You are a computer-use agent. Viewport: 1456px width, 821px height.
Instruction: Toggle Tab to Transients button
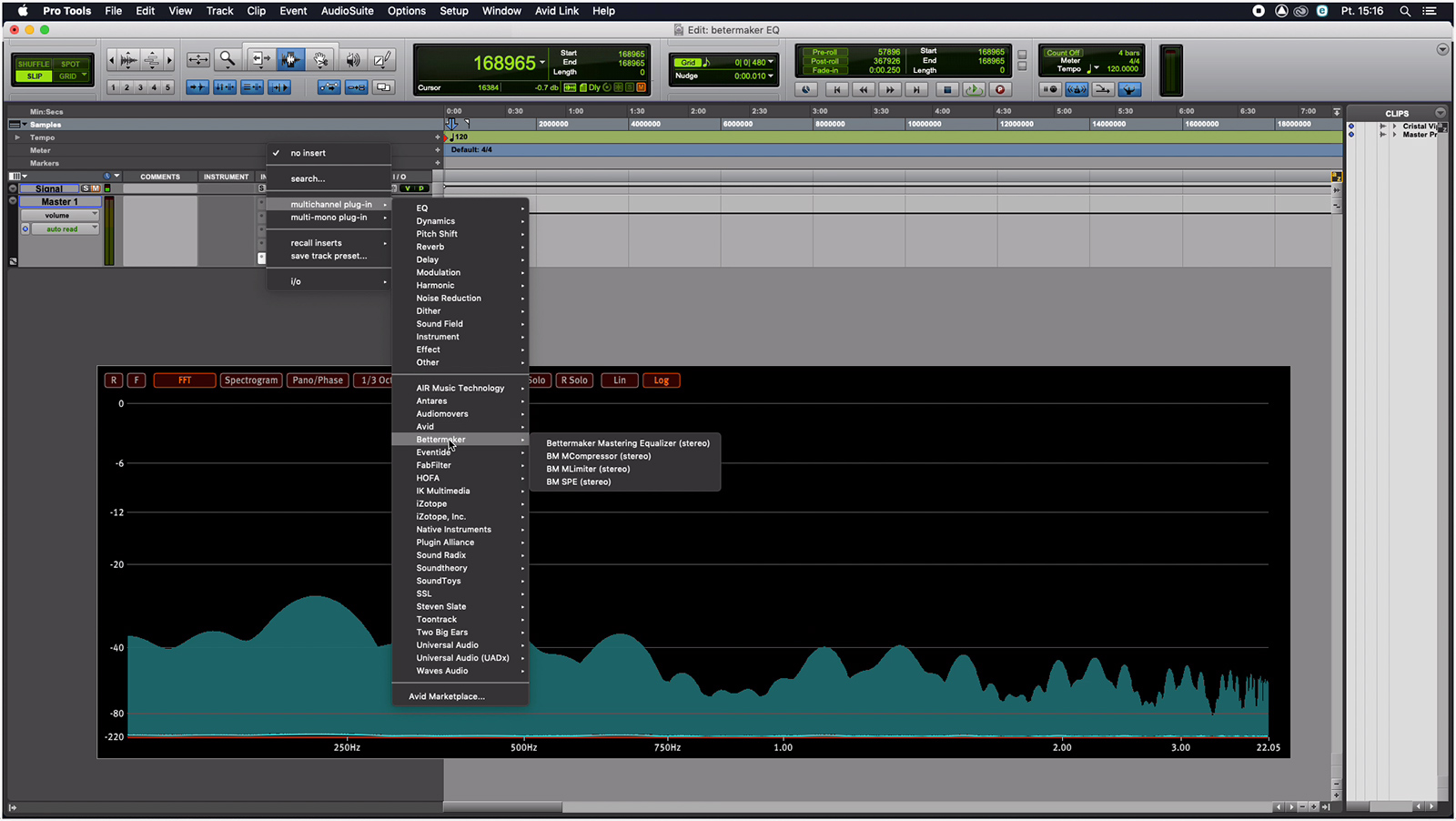coord(197,87)
